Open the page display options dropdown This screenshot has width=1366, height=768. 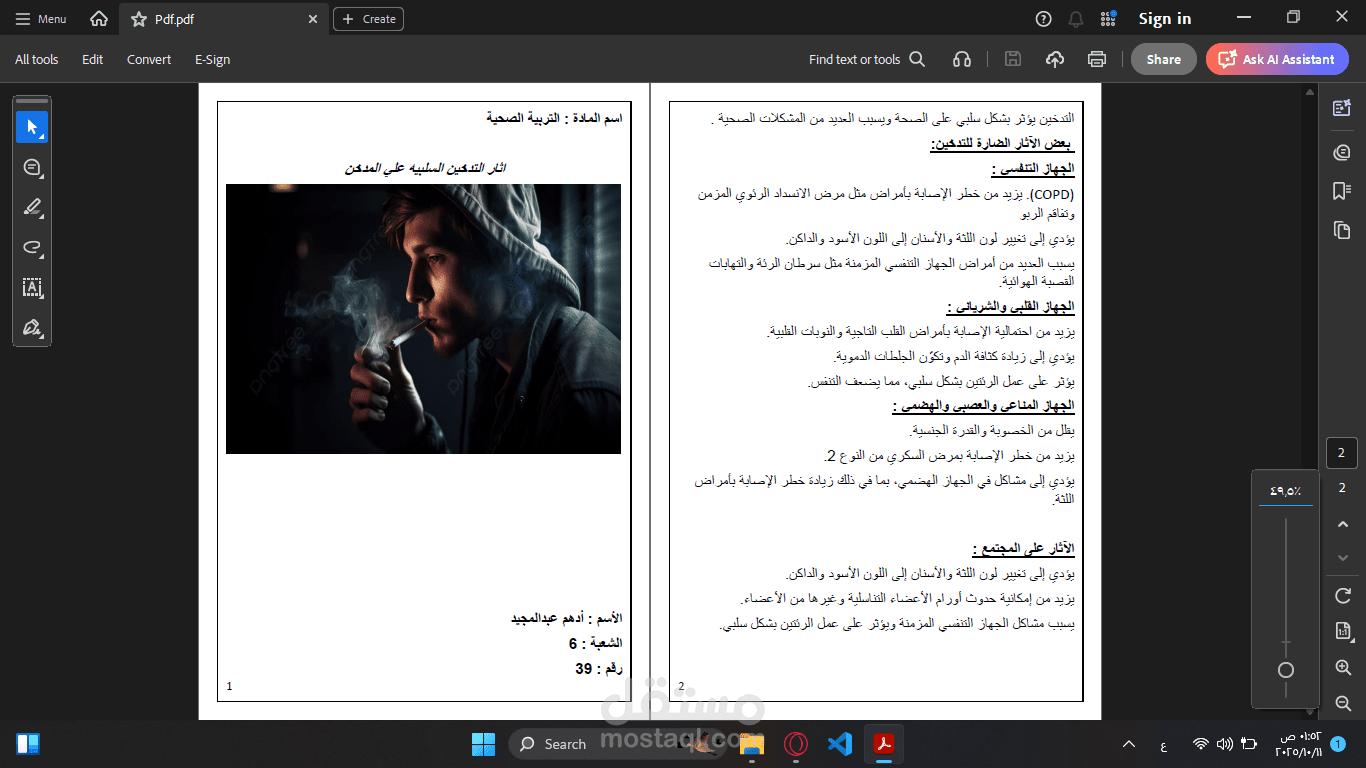point(1343,631)
